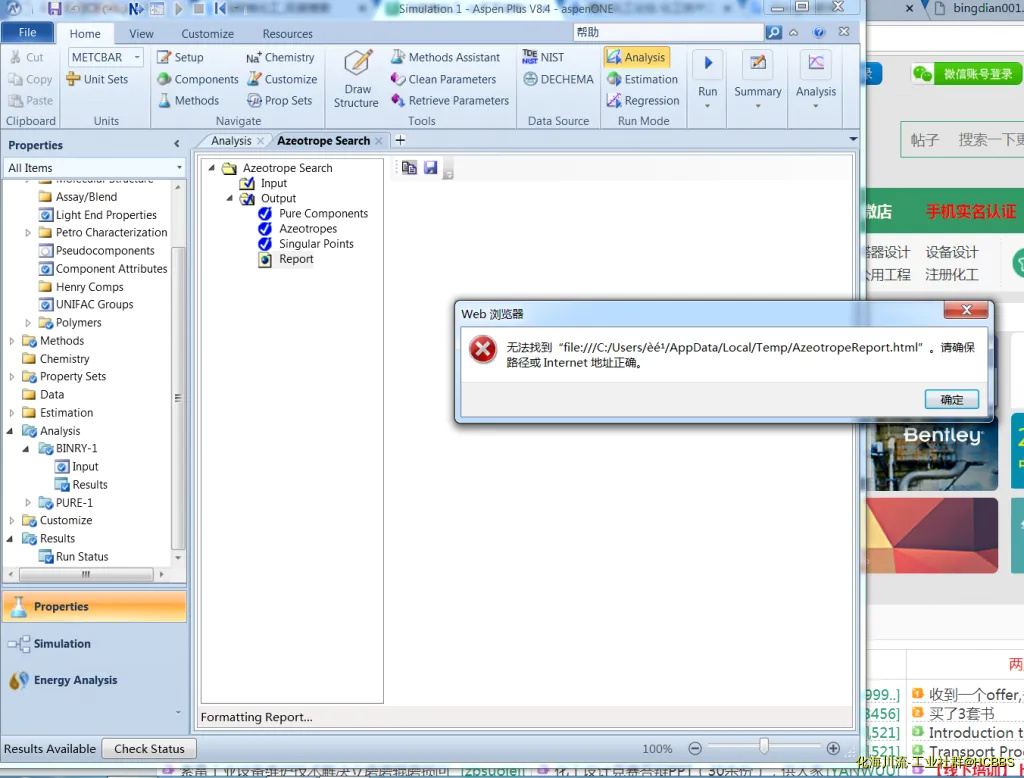The image size is (1024, 778).
Task: Launch the Draw Structure tool
Action: point(357,78)
